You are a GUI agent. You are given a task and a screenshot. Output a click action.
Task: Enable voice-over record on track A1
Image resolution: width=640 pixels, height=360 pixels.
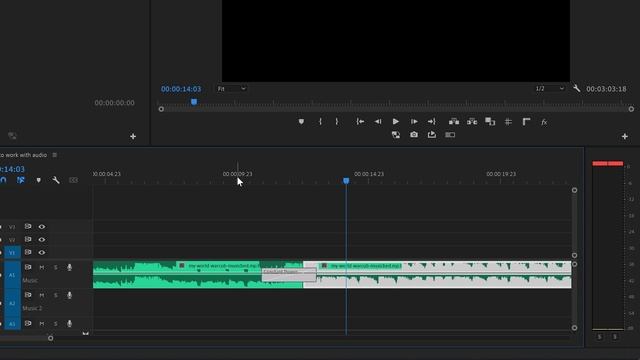coord(69,267)
